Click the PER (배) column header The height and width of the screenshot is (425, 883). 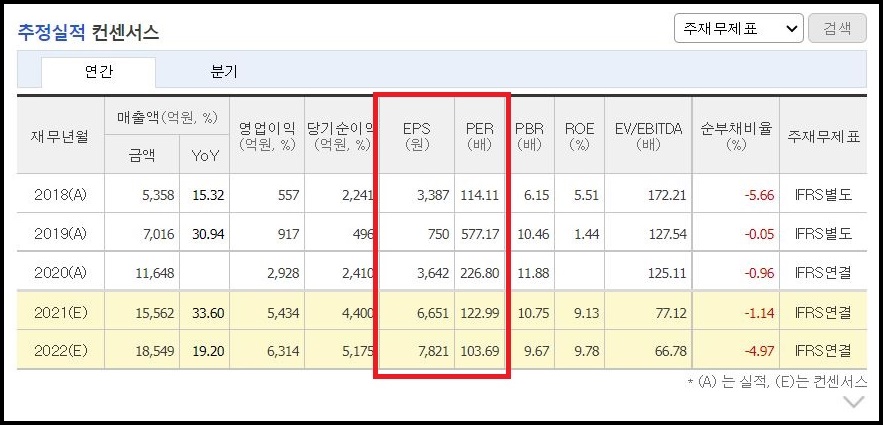point(480,137)
